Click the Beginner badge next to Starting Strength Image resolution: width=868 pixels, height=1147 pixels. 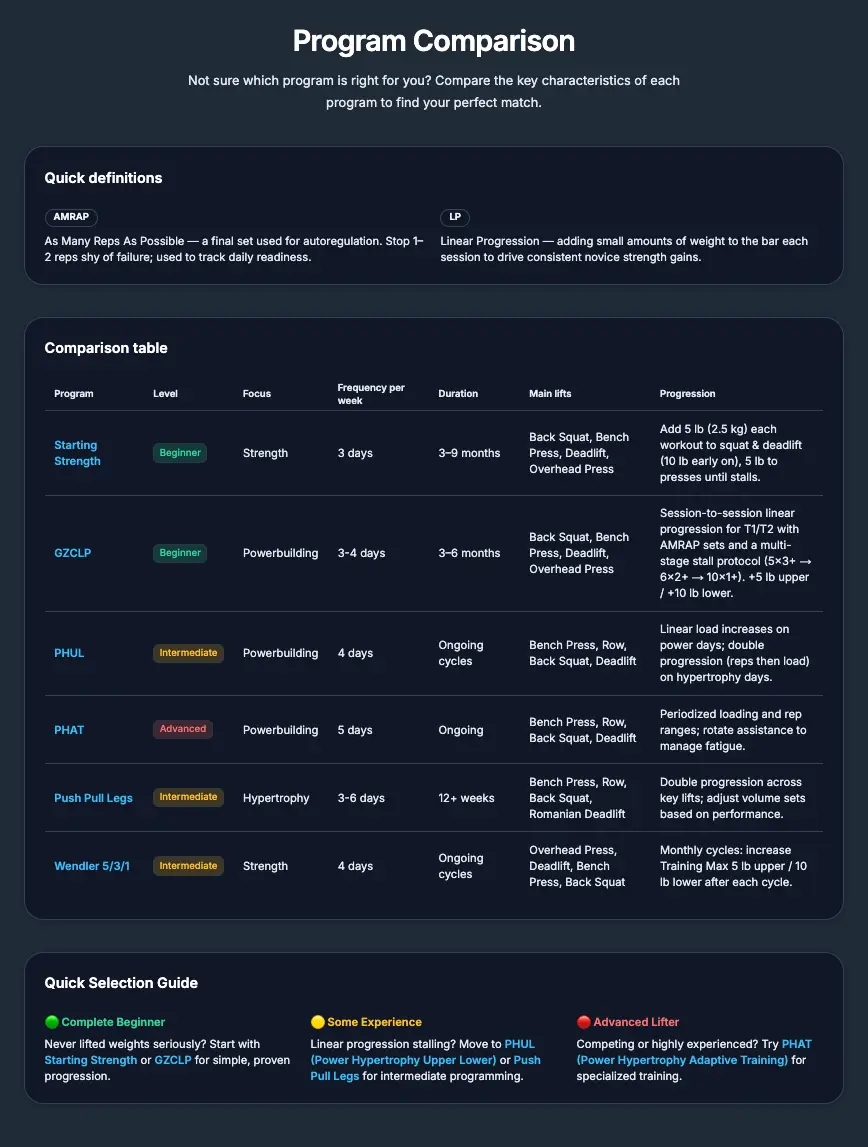(x=180, y=452)
